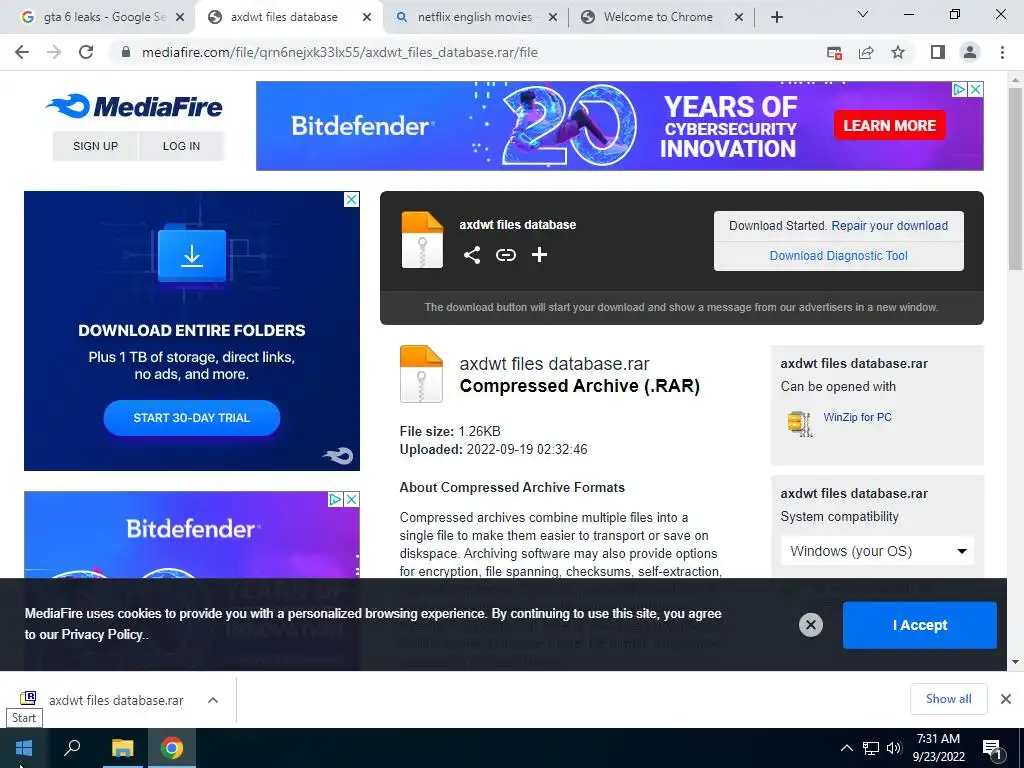Click the copy link icon
Image resolution: width=1024 pixels, height=768 pixels.
(505, 255)
